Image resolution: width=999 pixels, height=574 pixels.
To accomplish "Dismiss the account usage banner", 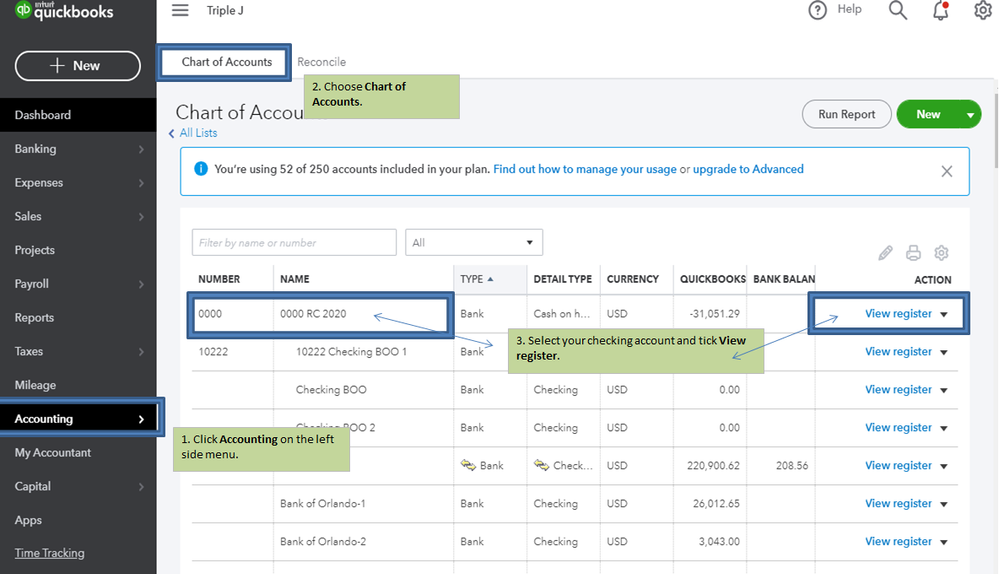I will coord(946,171).
